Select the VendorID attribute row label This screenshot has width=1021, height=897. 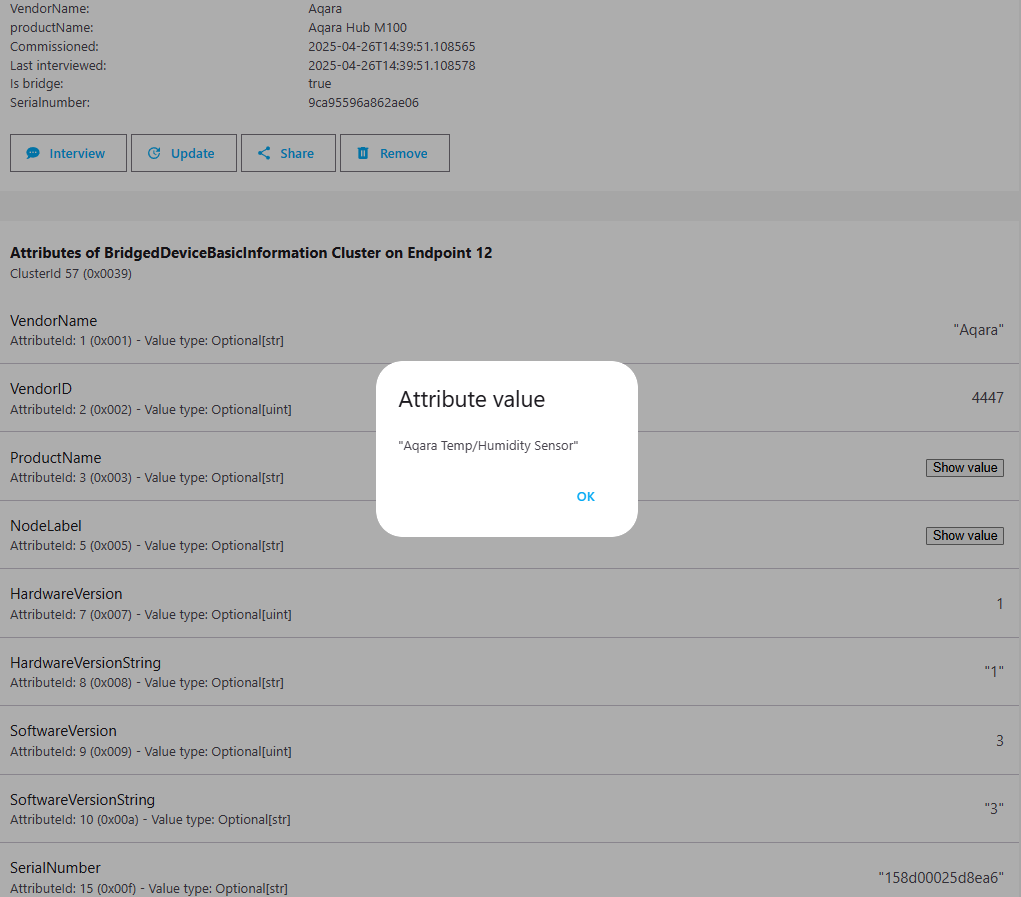pos(41,389)
